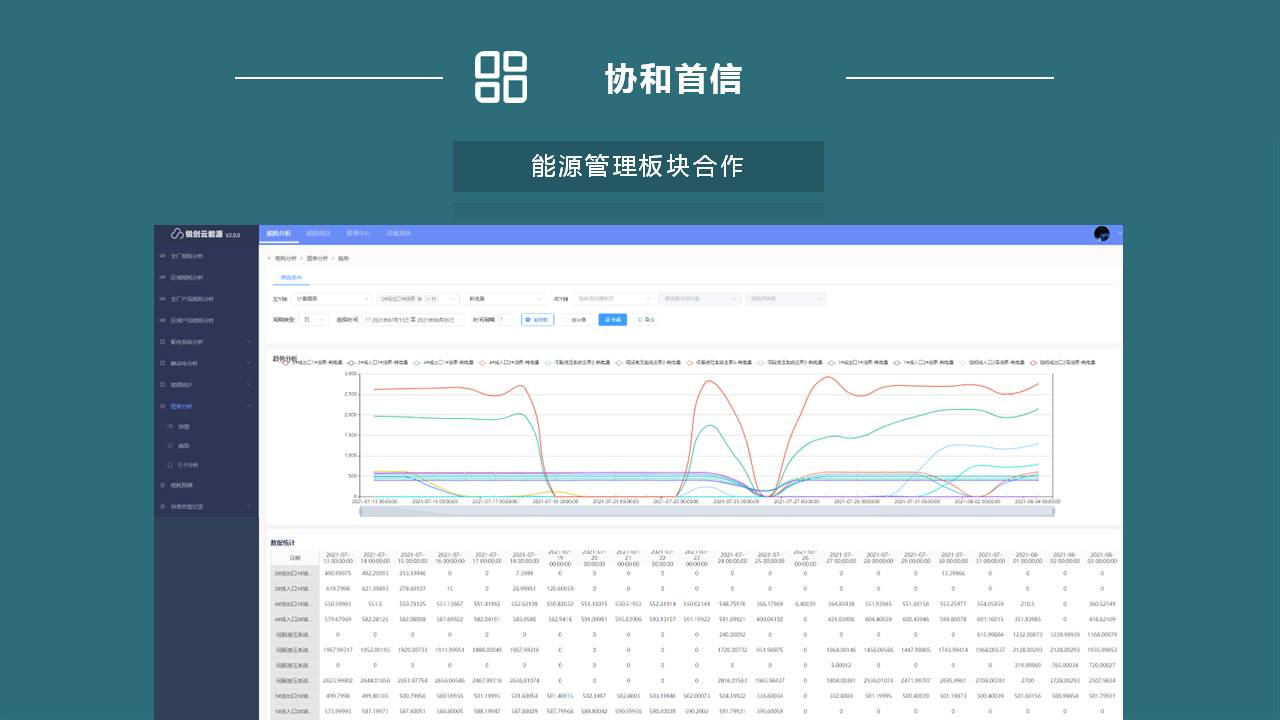Screen dimensions: 1280x720
Task: Click the 导出 export button
Action: click(645, 320)
